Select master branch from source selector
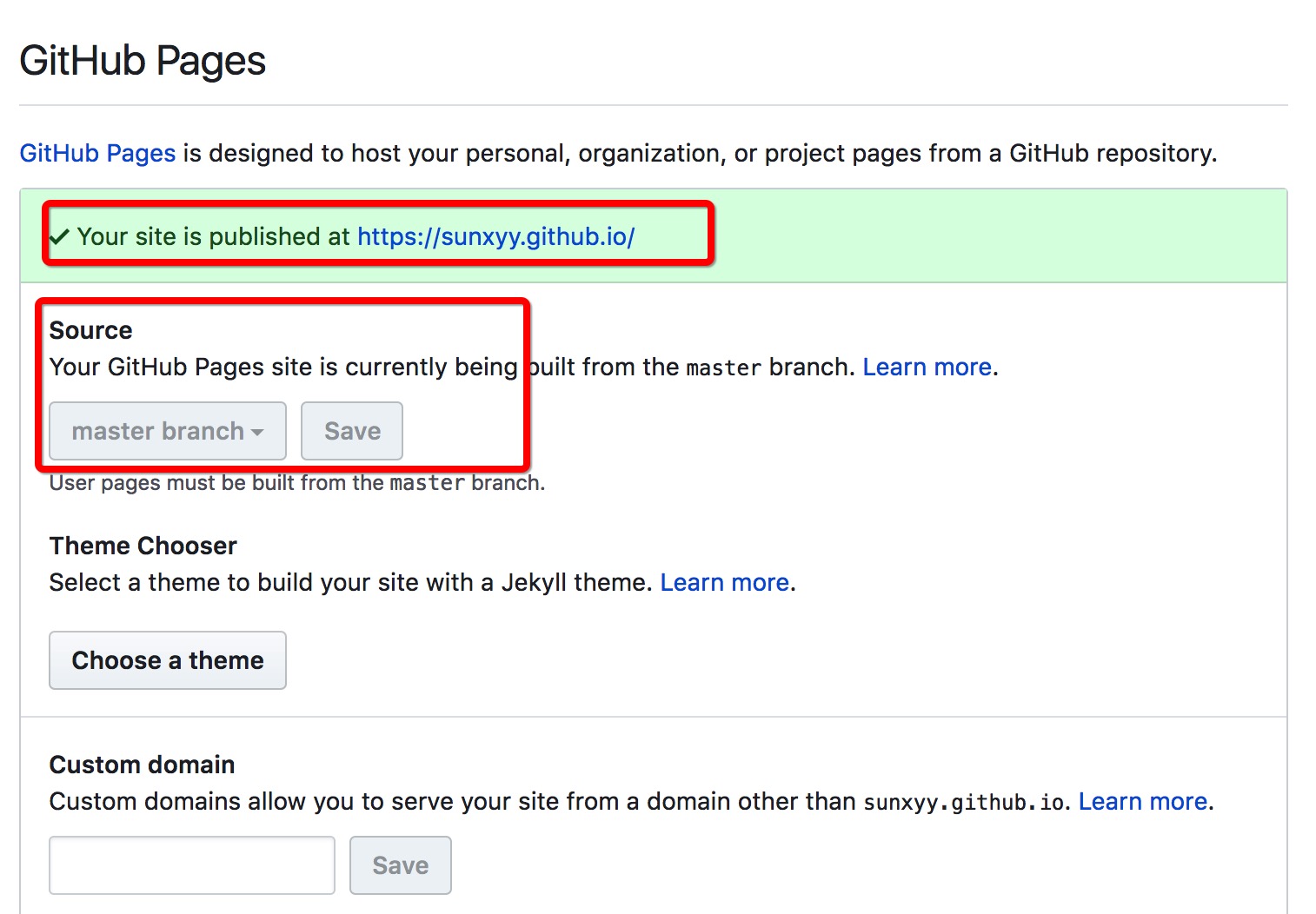The height and width of the screenshot is (914, 1316). [x=156, y=431]
